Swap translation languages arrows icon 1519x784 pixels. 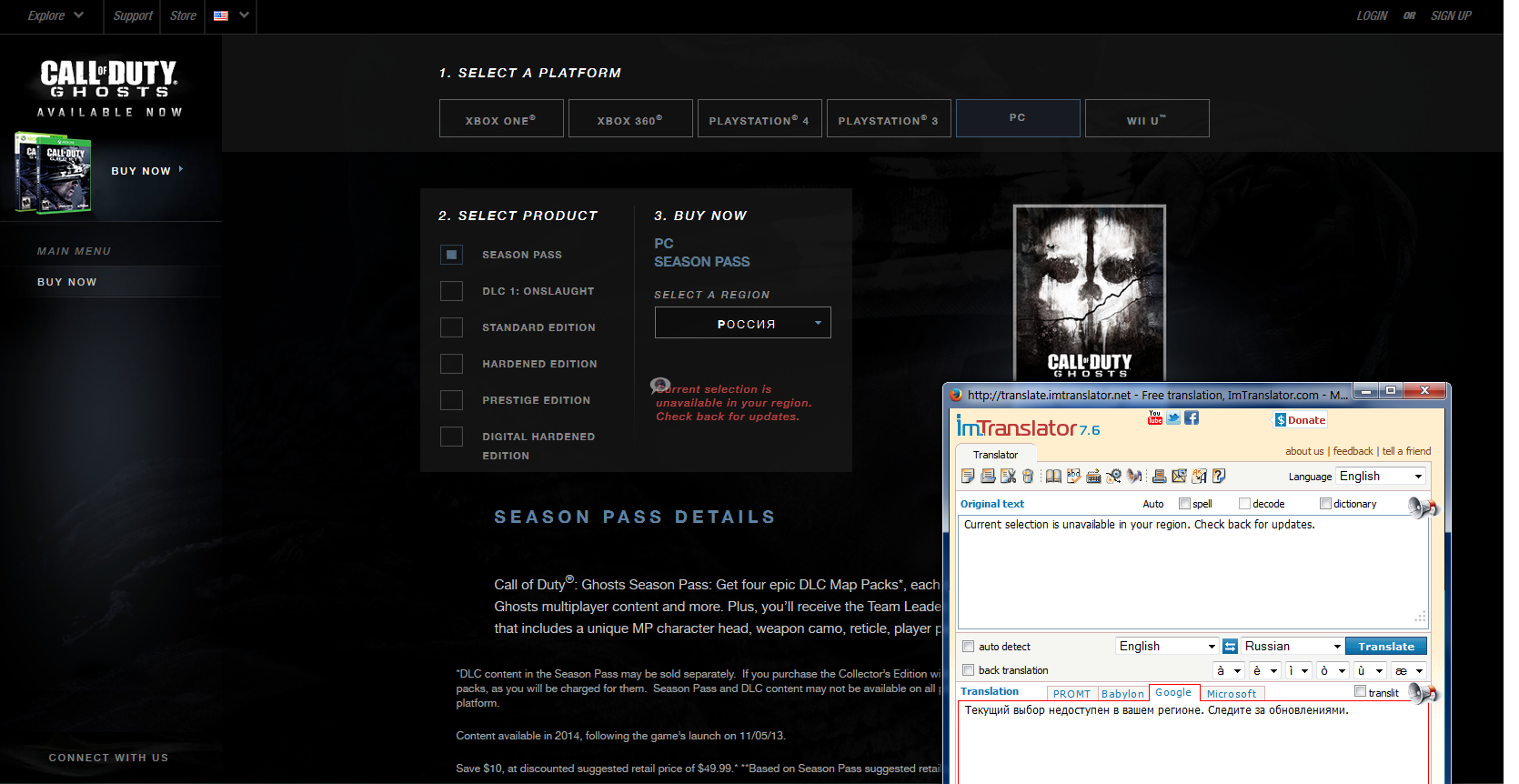pos(1230,646)
